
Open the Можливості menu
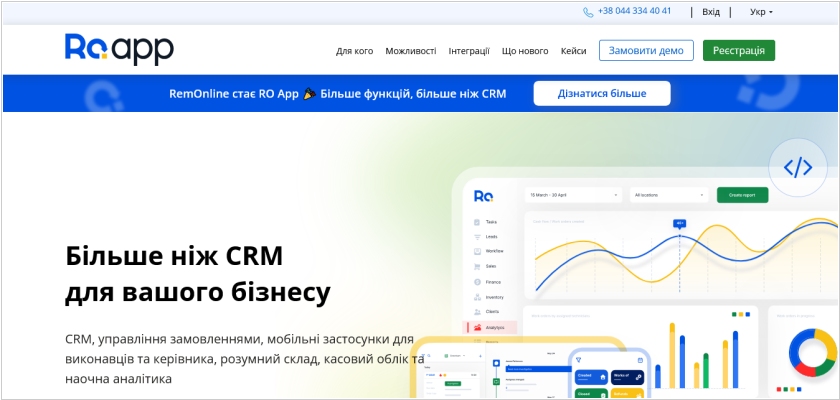tap(411, 51)
